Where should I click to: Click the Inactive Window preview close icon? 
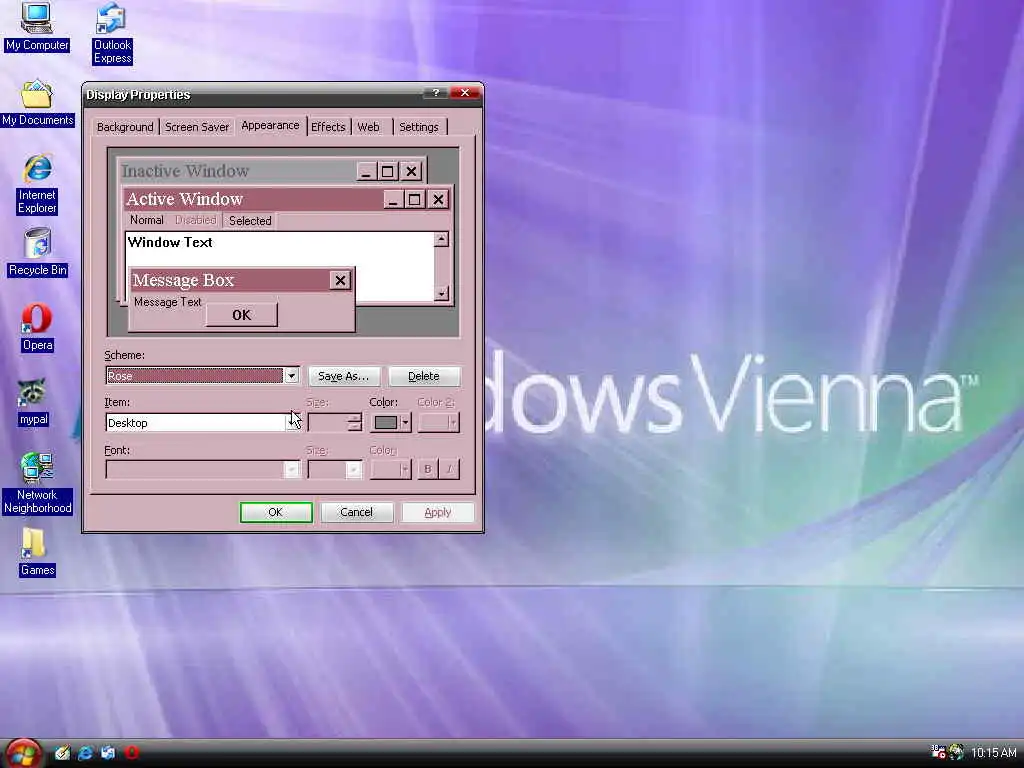(x=411, y=172)
